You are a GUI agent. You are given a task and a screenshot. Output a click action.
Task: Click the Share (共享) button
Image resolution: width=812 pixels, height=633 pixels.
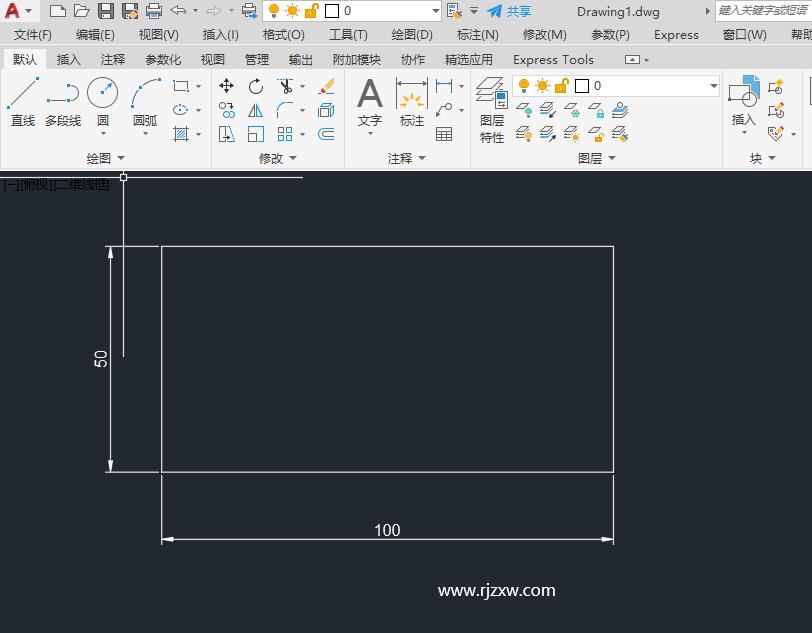[x=509, y=10]
